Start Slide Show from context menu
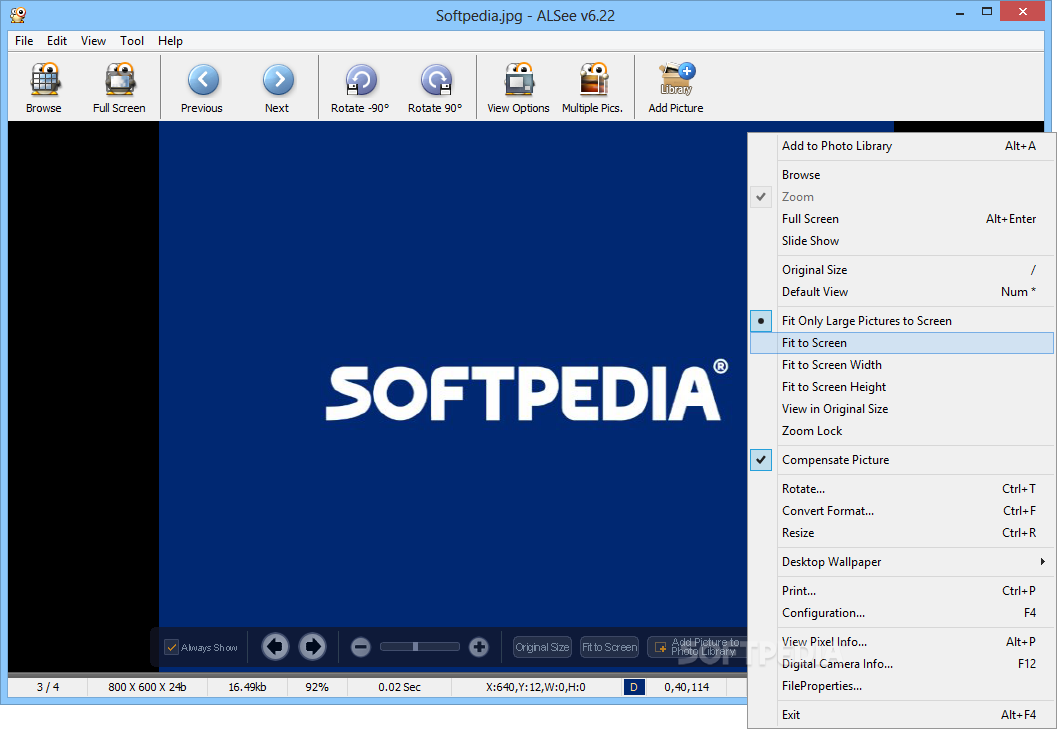The width and height of the screenshot is (1057, 729). pos(901,241)
